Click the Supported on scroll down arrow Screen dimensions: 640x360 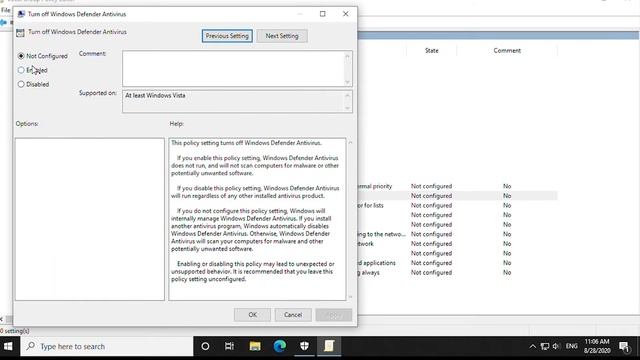coord(348,108)
